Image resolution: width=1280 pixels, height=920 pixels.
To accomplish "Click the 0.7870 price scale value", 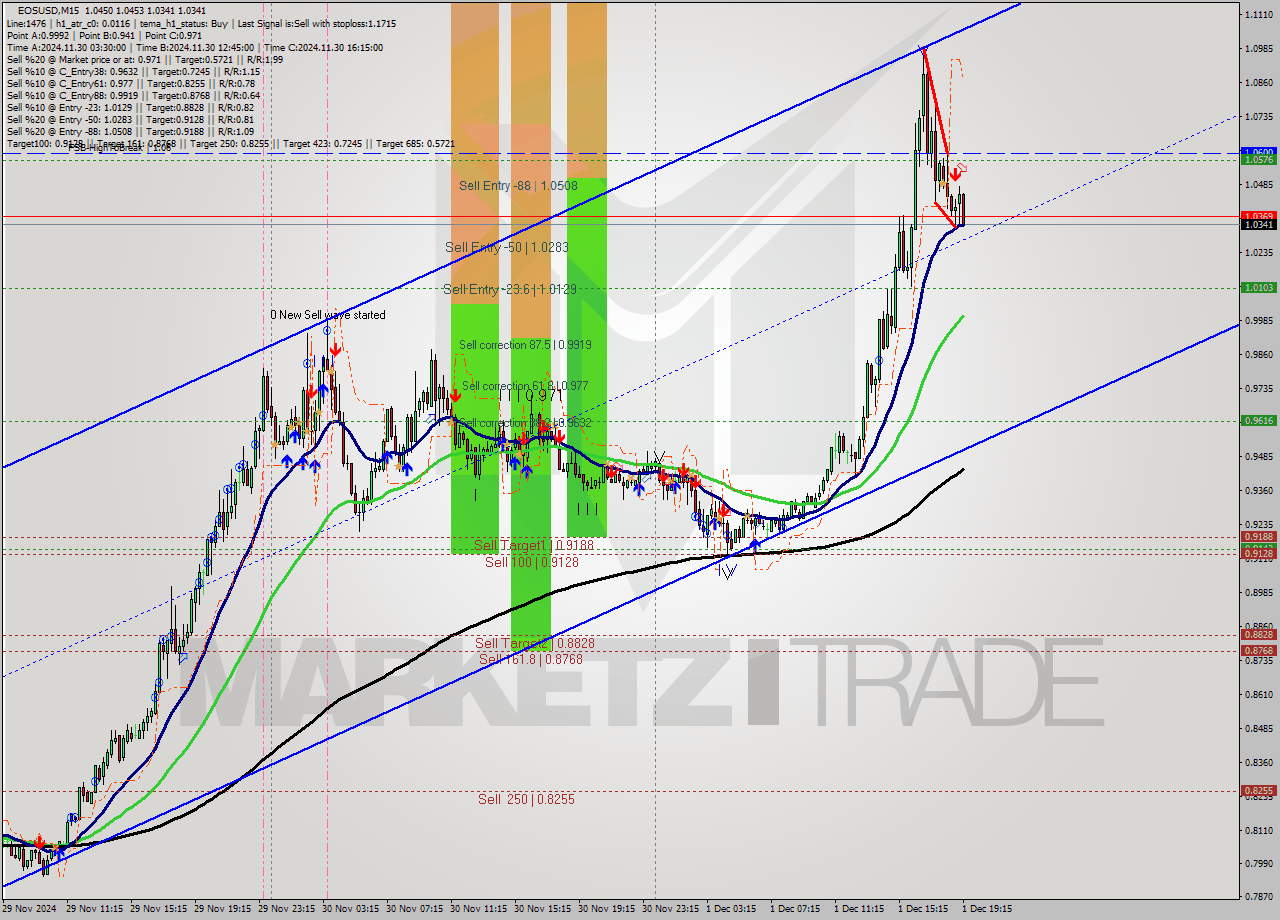I will 1258,897.
